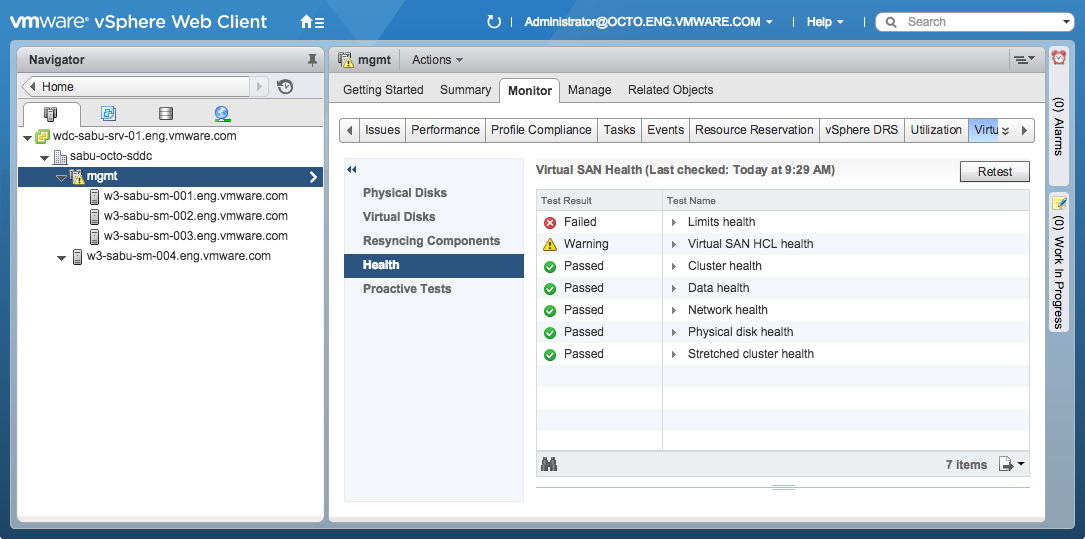Click the green check for Stretched cluster health
This screenshot has width=1085, height=539.
point(550,355)
